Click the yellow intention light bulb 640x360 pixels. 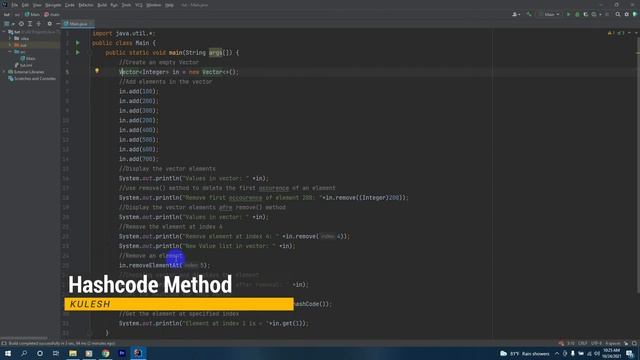(97, 71)
